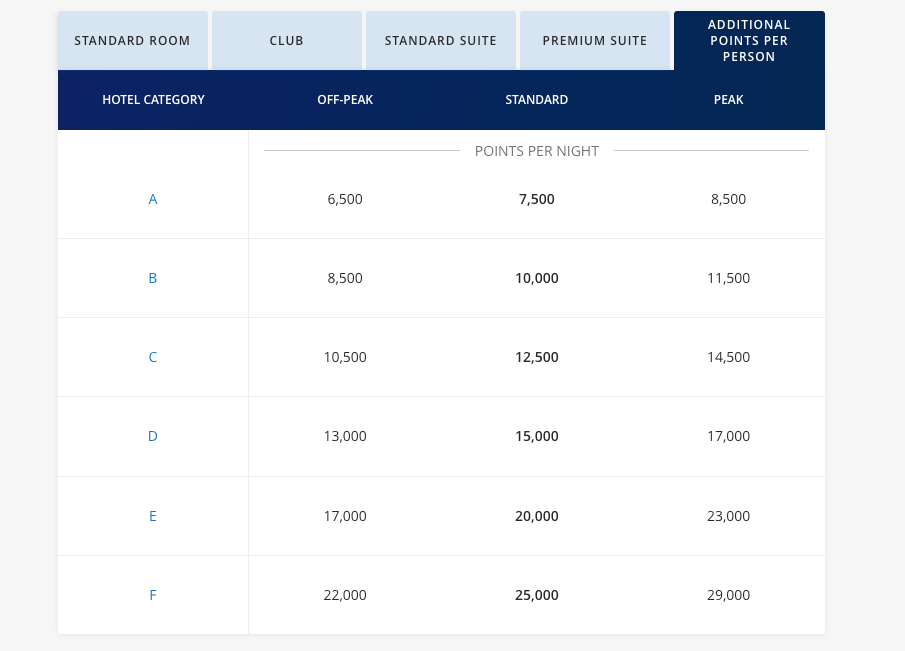
Task: Select the Off-Peak column header
Action: tap(345, 99)
